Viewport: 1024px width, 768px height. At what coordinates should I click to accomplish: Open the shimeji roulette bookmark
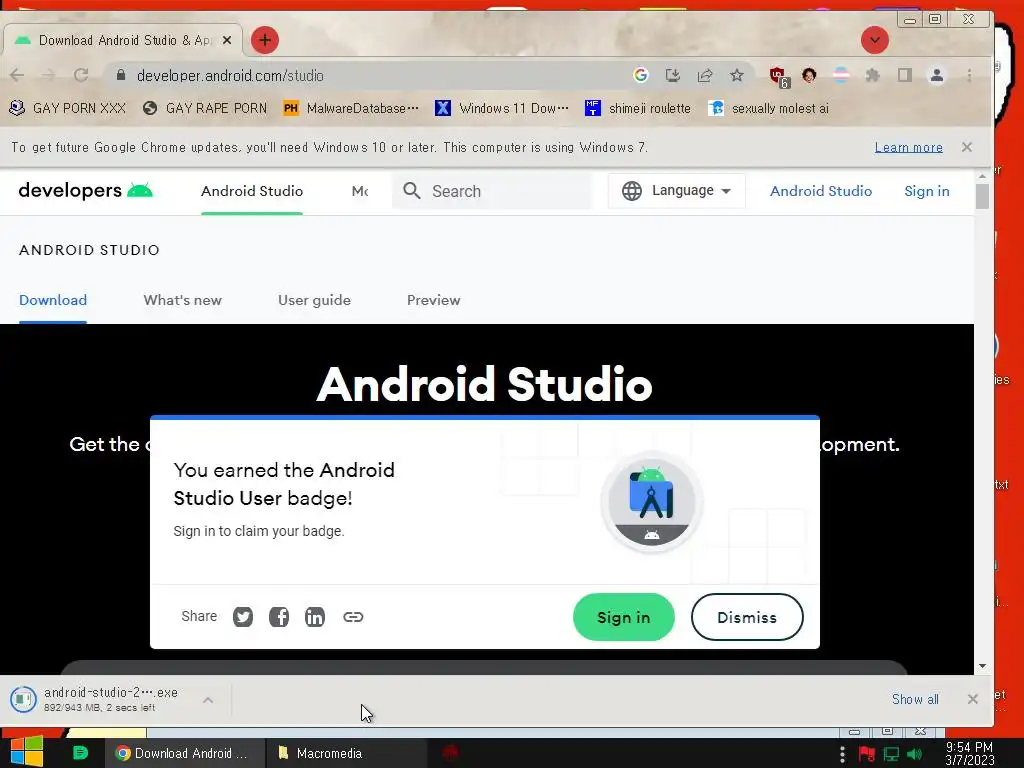pos(637,108)
